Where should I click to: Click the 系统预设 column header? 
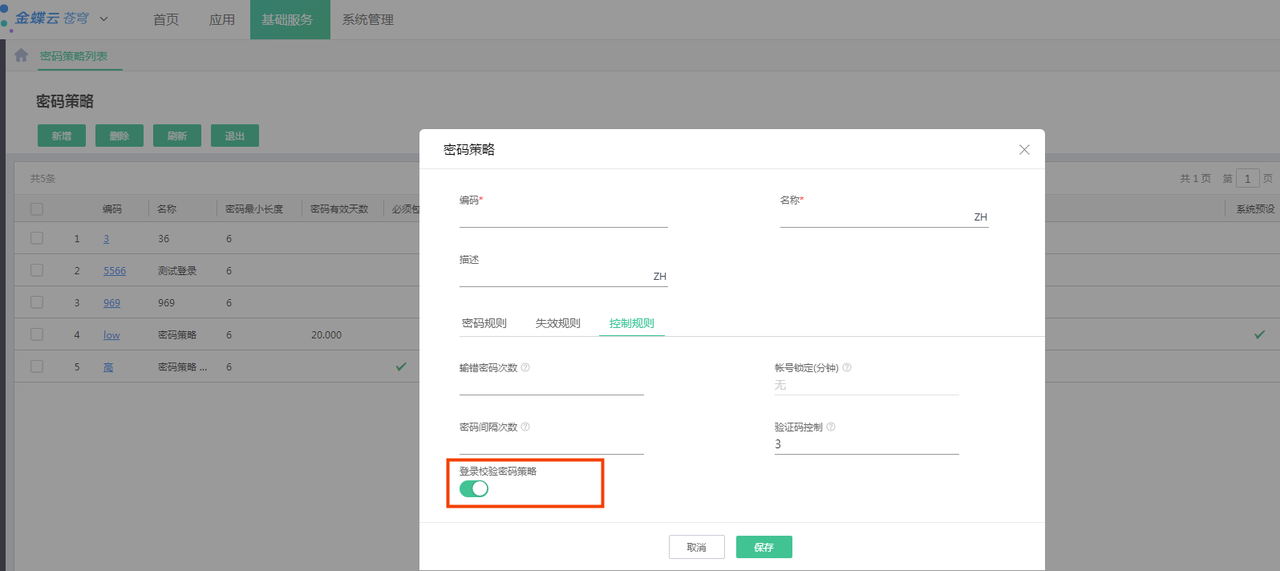[x=1255, y=209]
